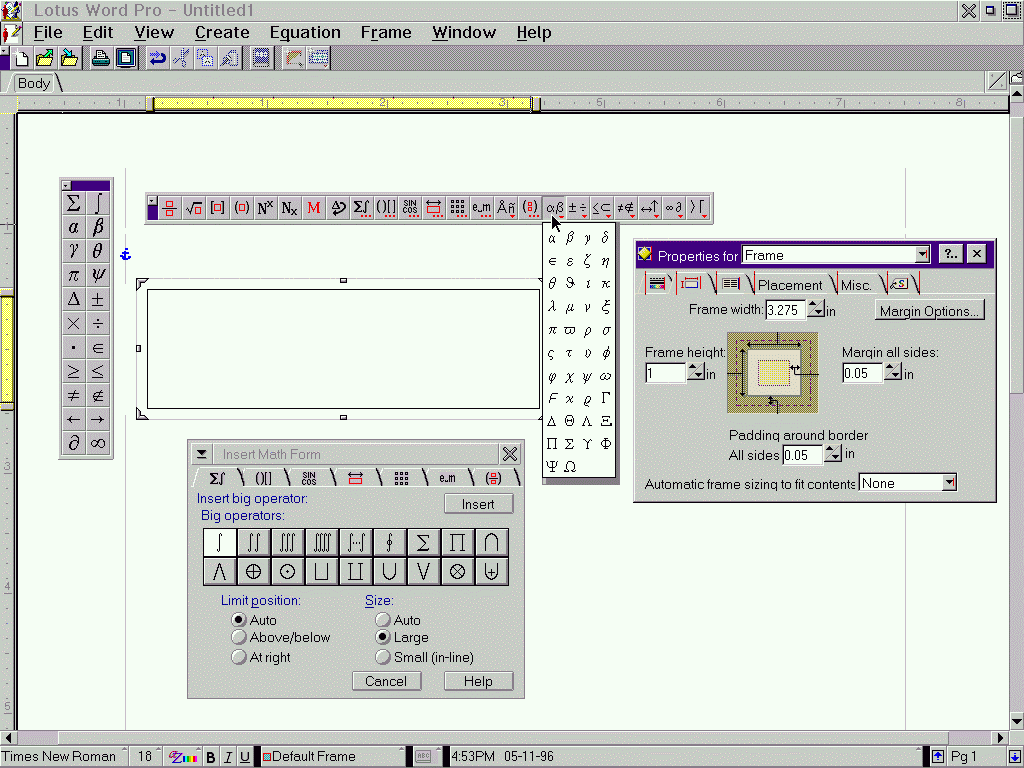Select the summation Sigma big operator
This screenshot has height=768, width=1024.
(x=423, y=543)
